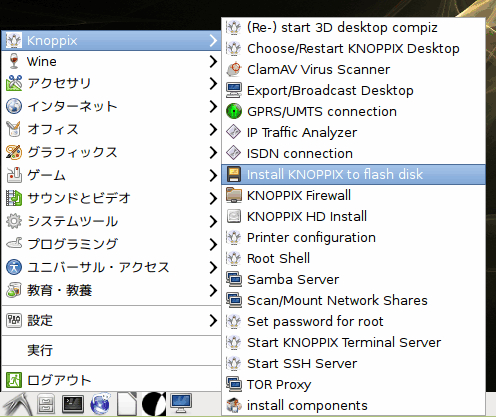Expand the ゲーム submenu arrow
This screenshot has width=496, height=417.
coord(213,175)
